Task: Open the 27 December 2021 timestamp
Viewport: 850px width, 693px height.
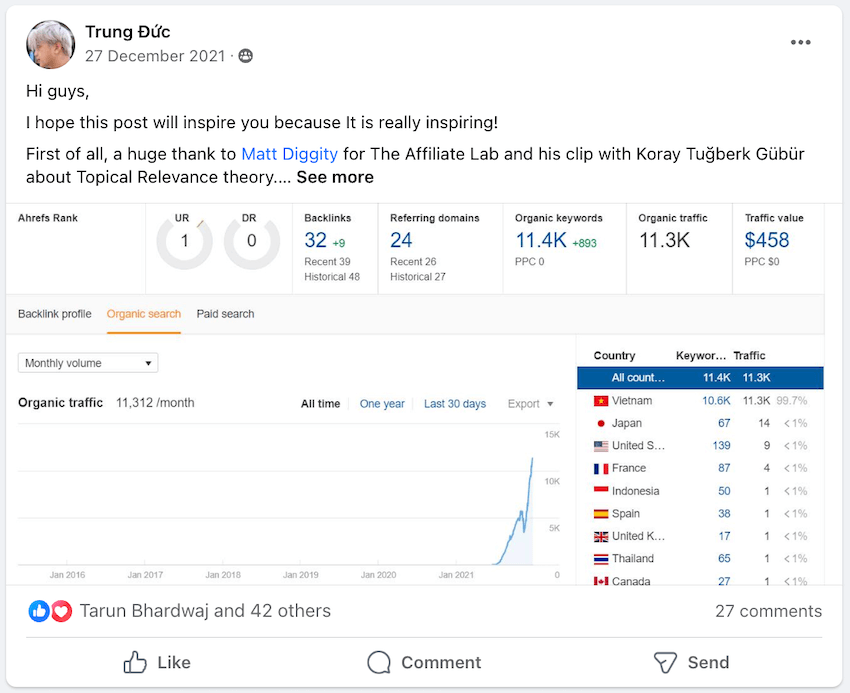Action: coord(155,56)
